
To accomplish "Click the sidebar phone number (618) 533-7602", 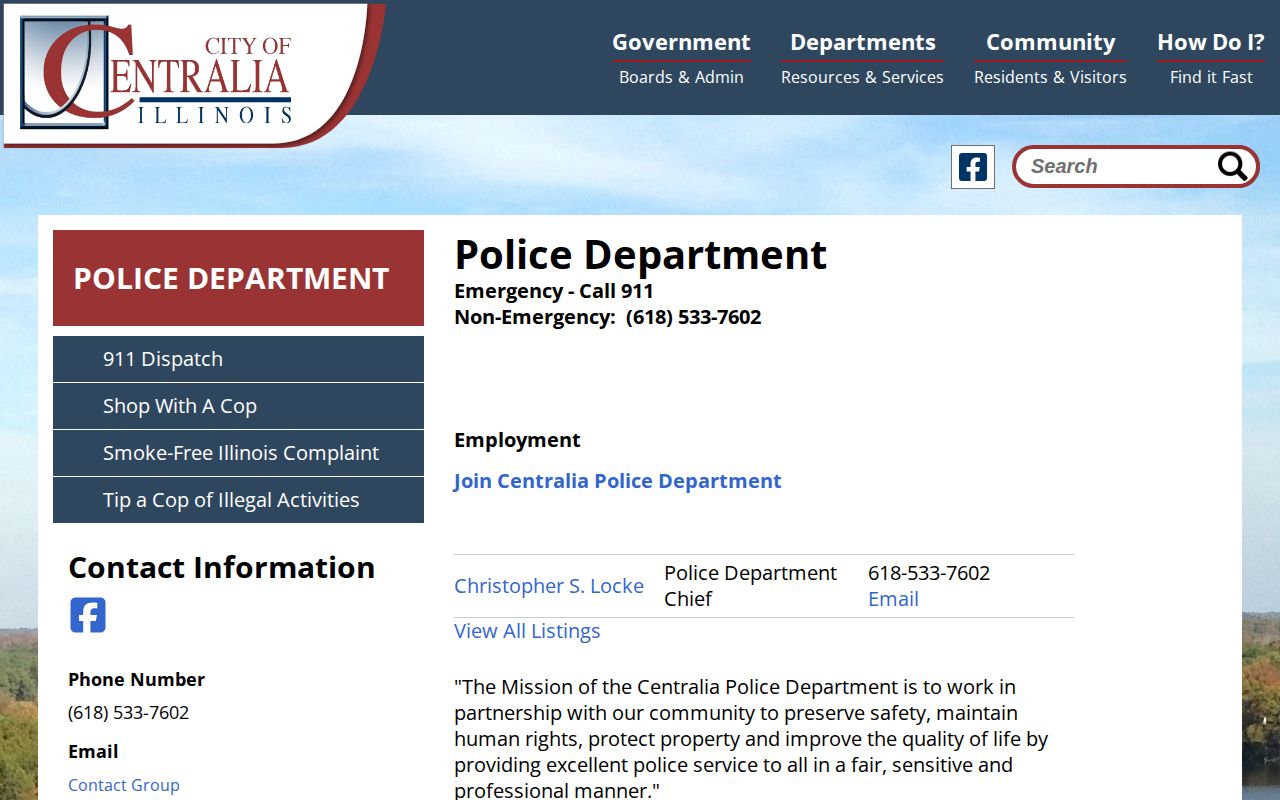I will point(128,713).
